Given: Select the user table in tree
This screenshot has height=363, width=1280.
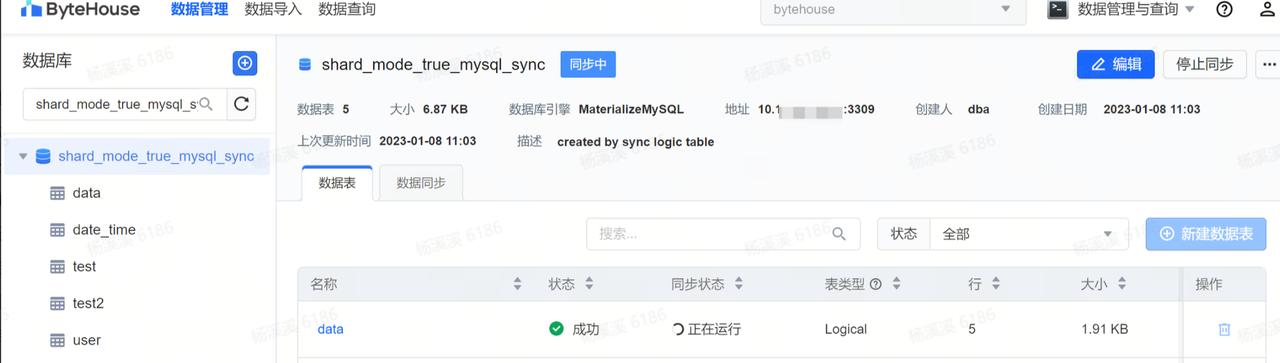Looking at the screenshot, I should 87,340.
